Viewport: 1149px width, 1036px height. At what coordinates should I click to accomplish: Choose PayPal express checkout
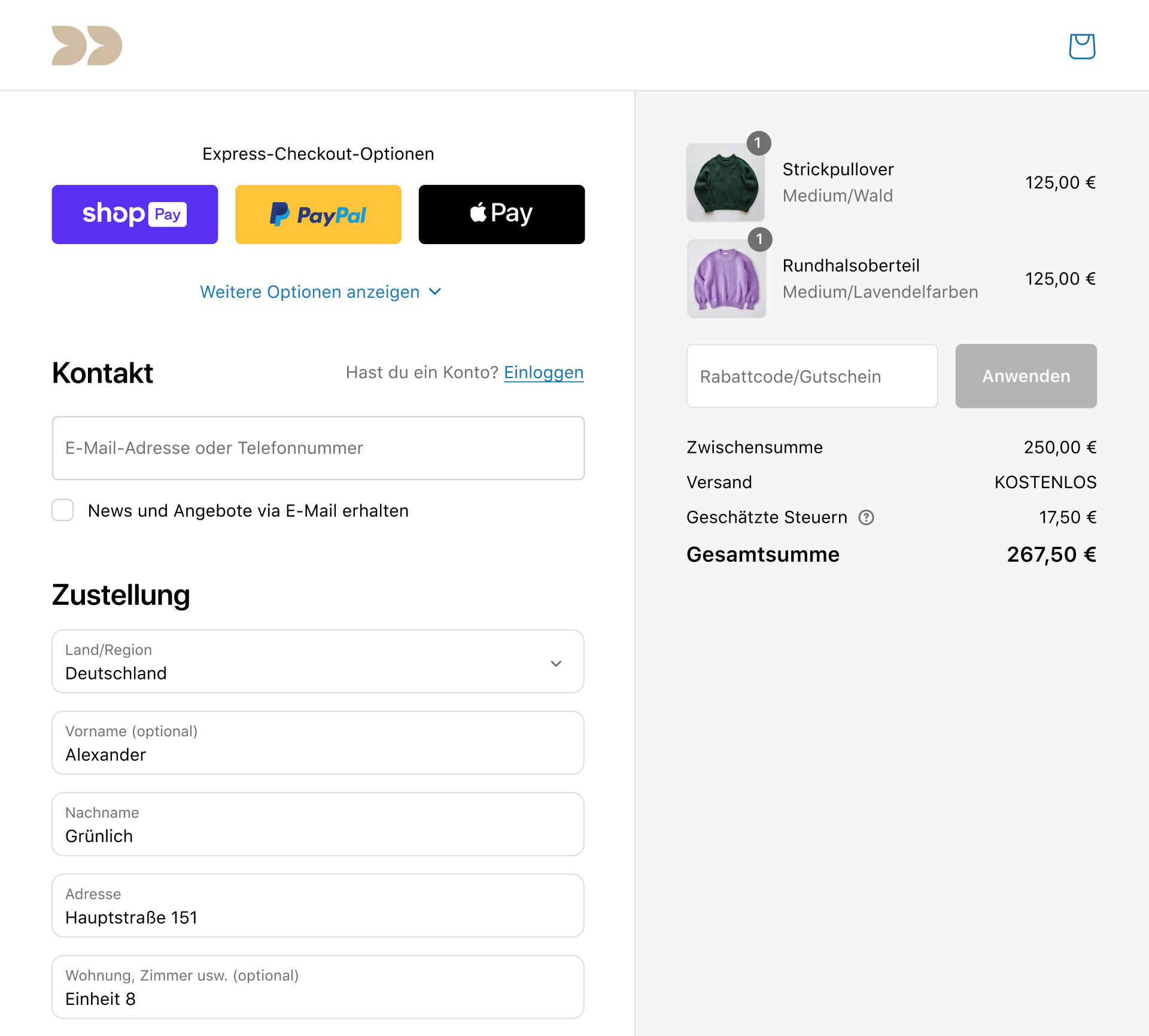[x=318, y=214]
